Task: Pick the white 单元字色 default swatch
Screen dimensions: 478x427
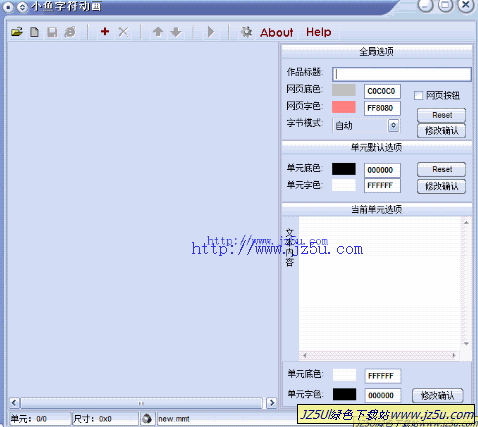Action: [344, 185]
